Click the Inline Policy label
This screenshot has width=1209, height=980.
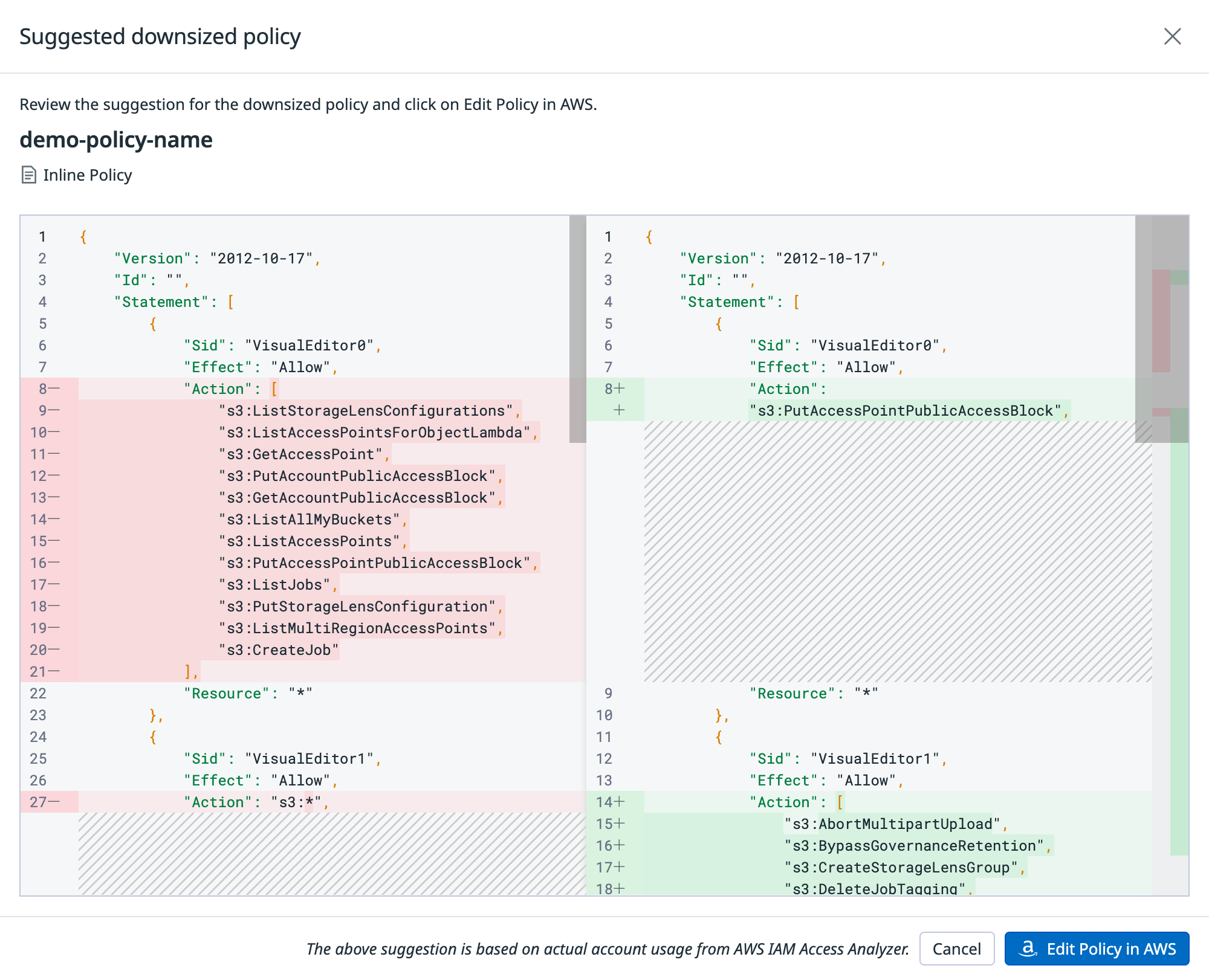pos(88,175)
